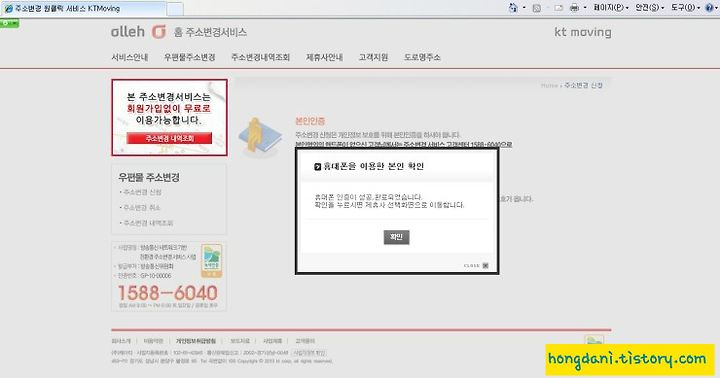This screenshot has height=378, width=720.
Task: Click the 본인인증 heading
Action: pos(310,121)
